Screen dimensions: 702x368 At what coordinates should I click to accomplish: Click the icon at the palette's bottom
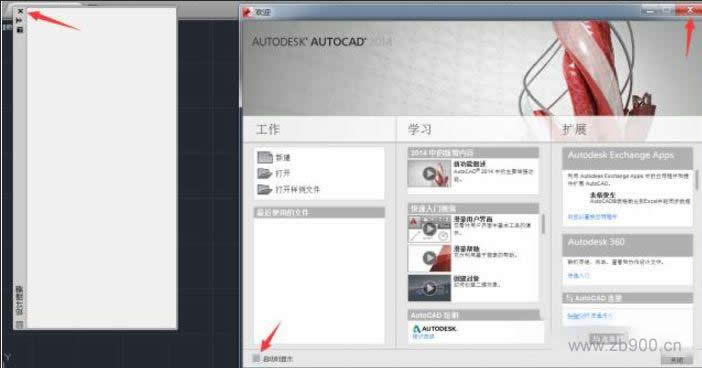19,324
